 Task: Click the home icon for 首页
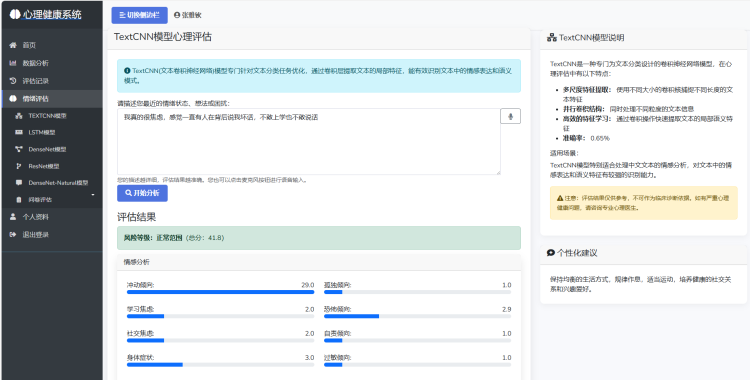coord(13,45)
